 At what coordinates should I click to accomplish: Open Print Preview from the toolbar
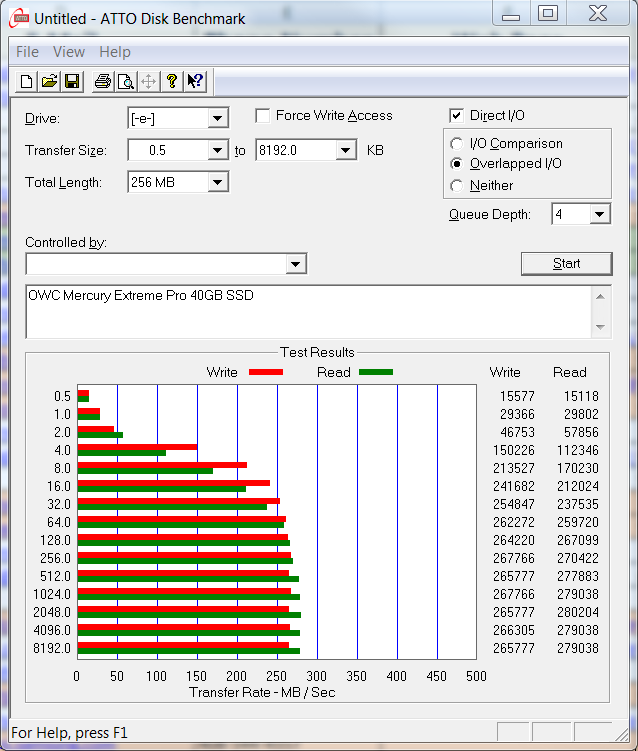click(125, 82)
